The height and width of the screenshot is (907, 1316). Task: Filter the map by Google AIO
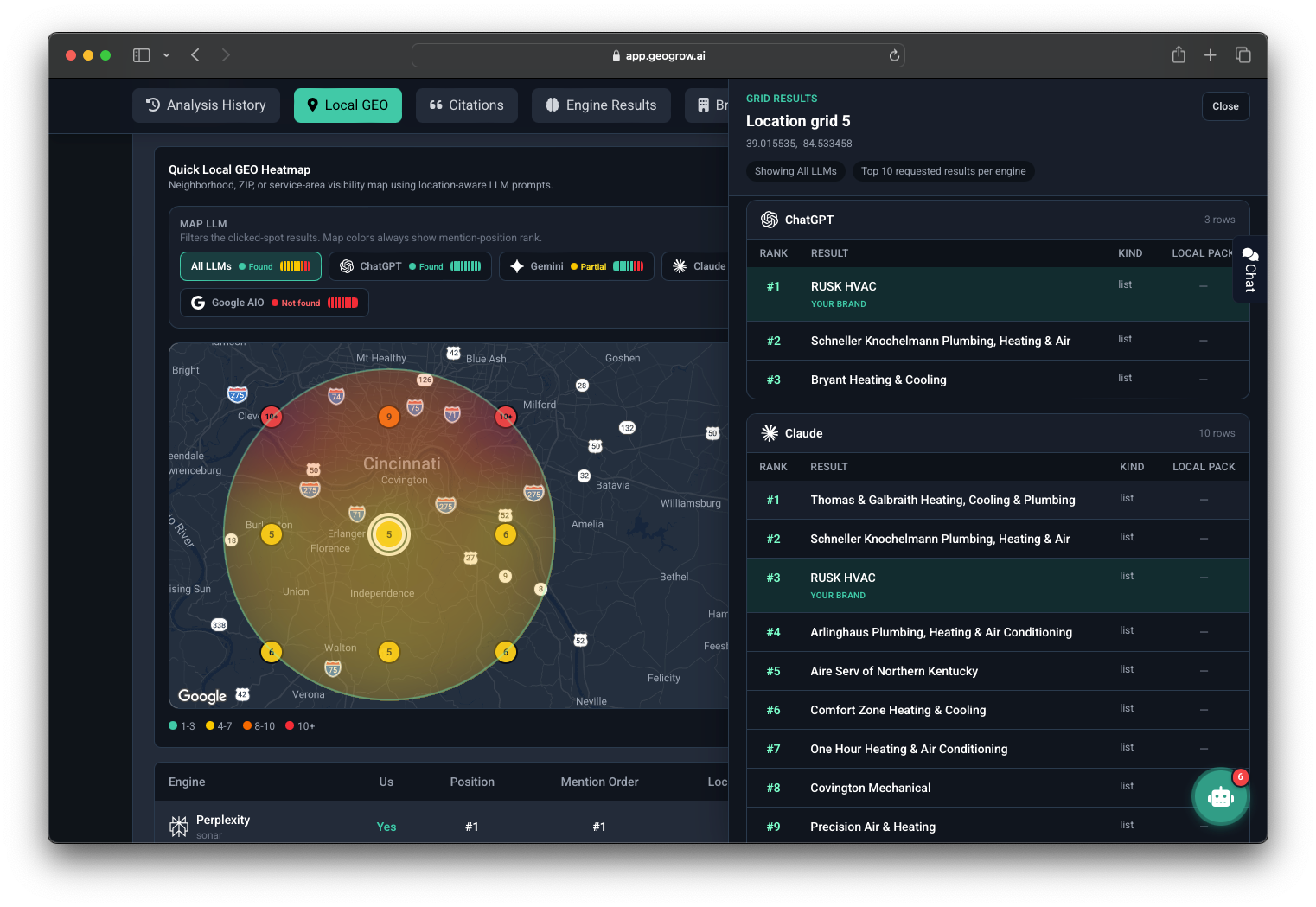tap(274, 303)
